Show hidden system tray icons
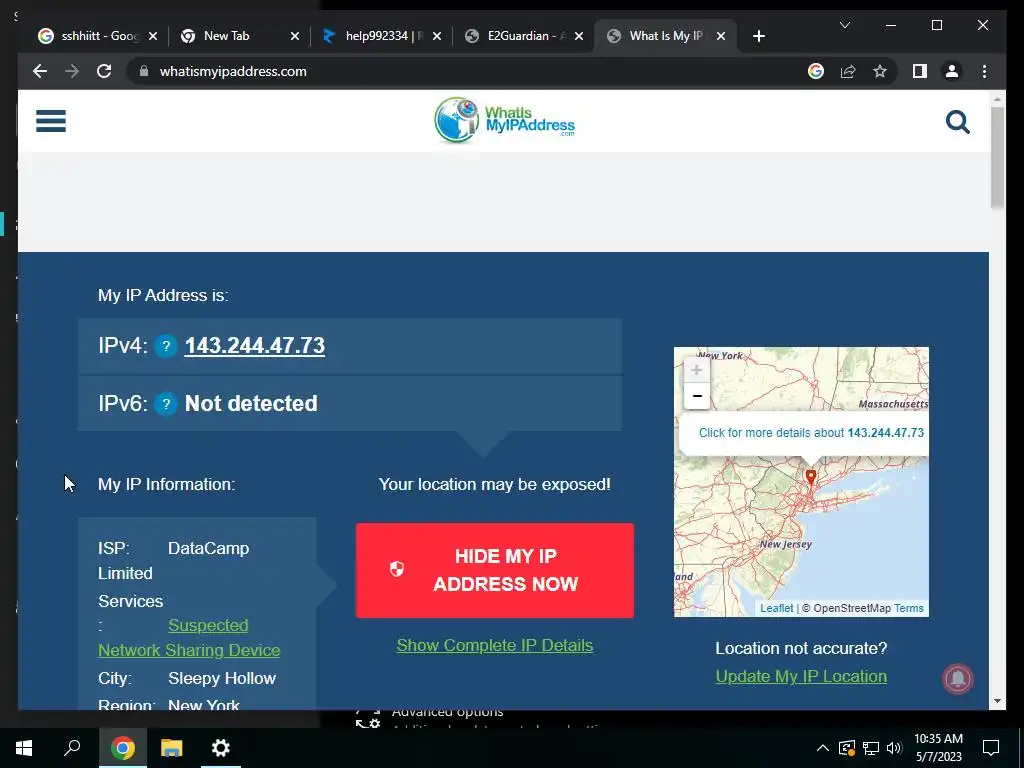 823,748
